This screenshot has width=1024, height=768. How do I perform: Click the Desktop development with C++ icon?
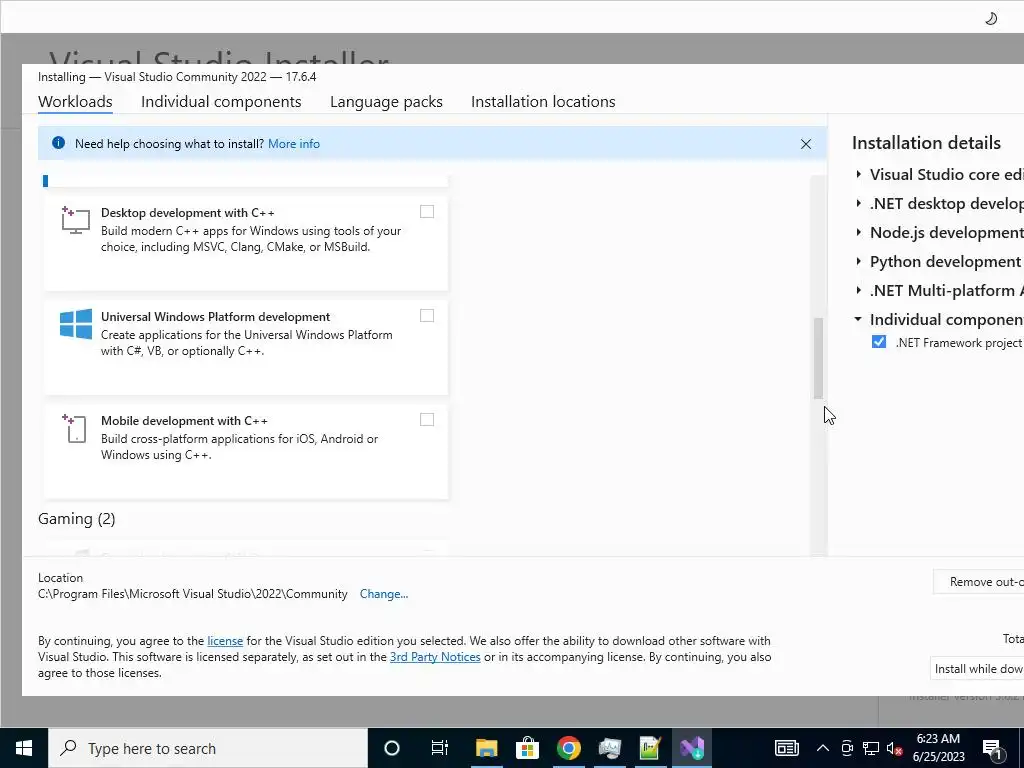[76, 220]
